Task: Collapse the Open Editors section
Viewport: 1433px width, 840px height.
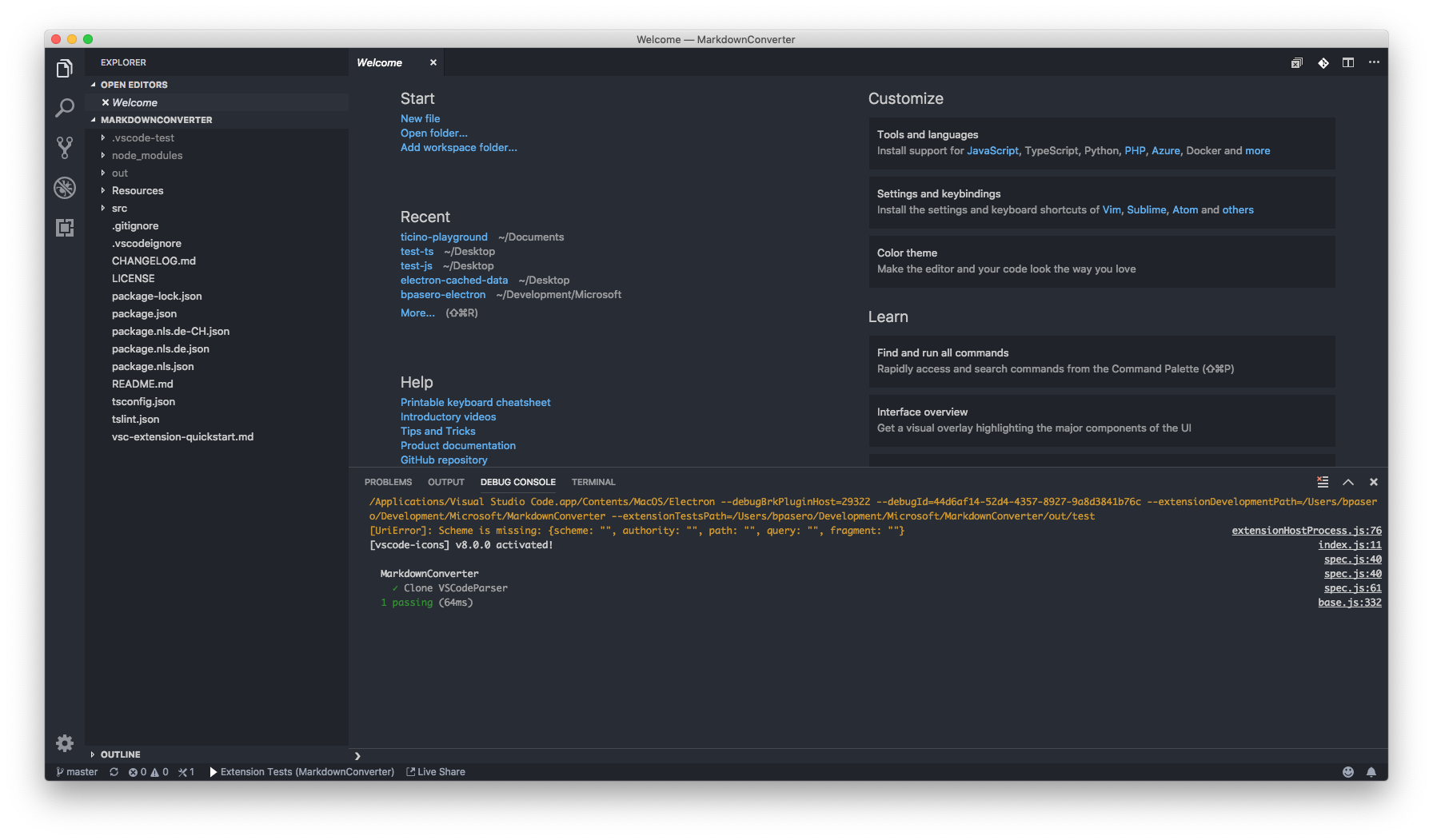Action: pyautogui.click(x=133, y=85)
